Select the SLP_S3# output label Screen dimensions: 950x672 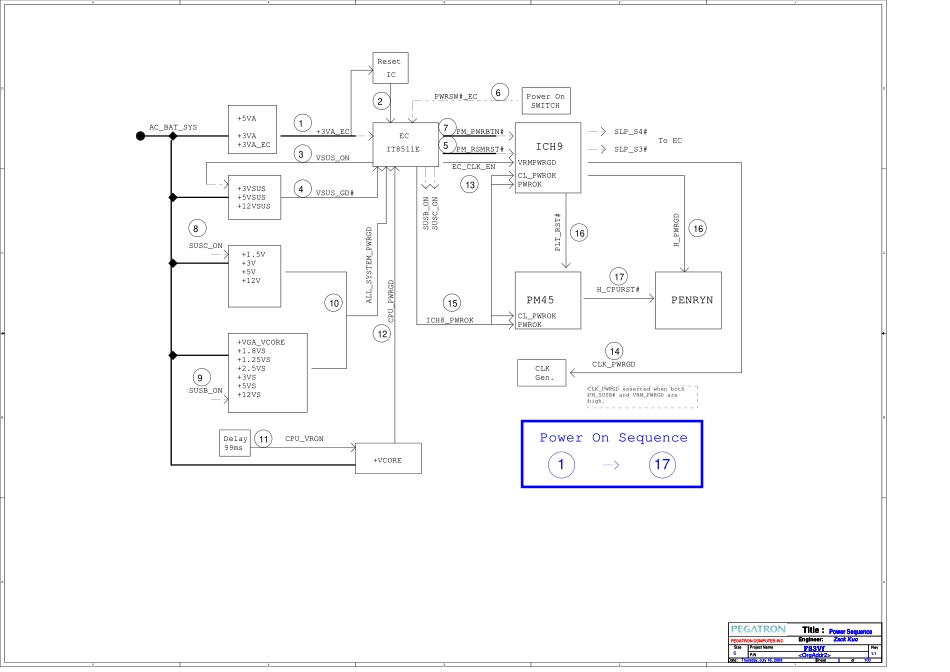click(631, 149)
